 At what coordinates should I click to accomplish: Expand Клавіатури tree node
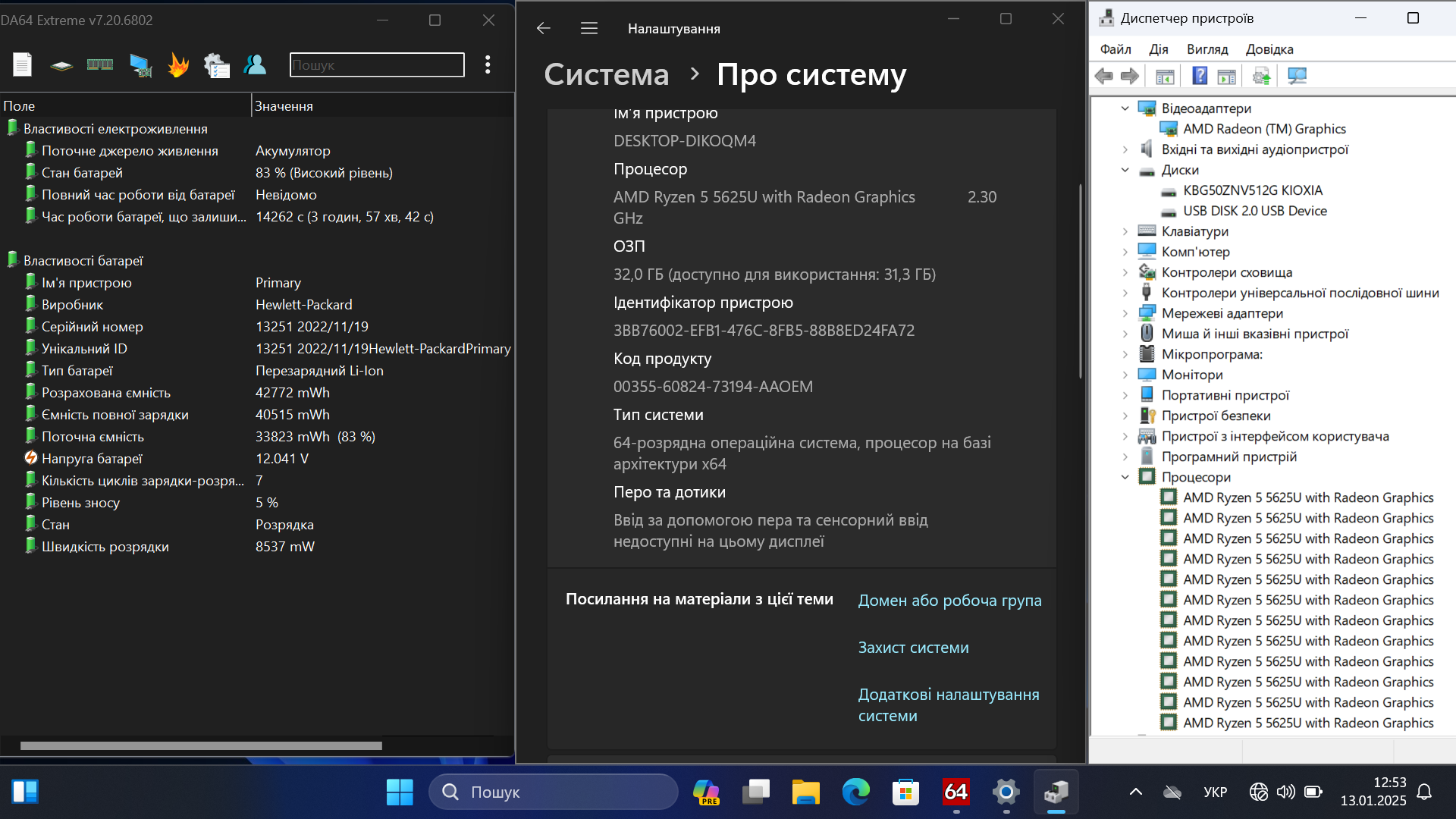point(1125,231)
